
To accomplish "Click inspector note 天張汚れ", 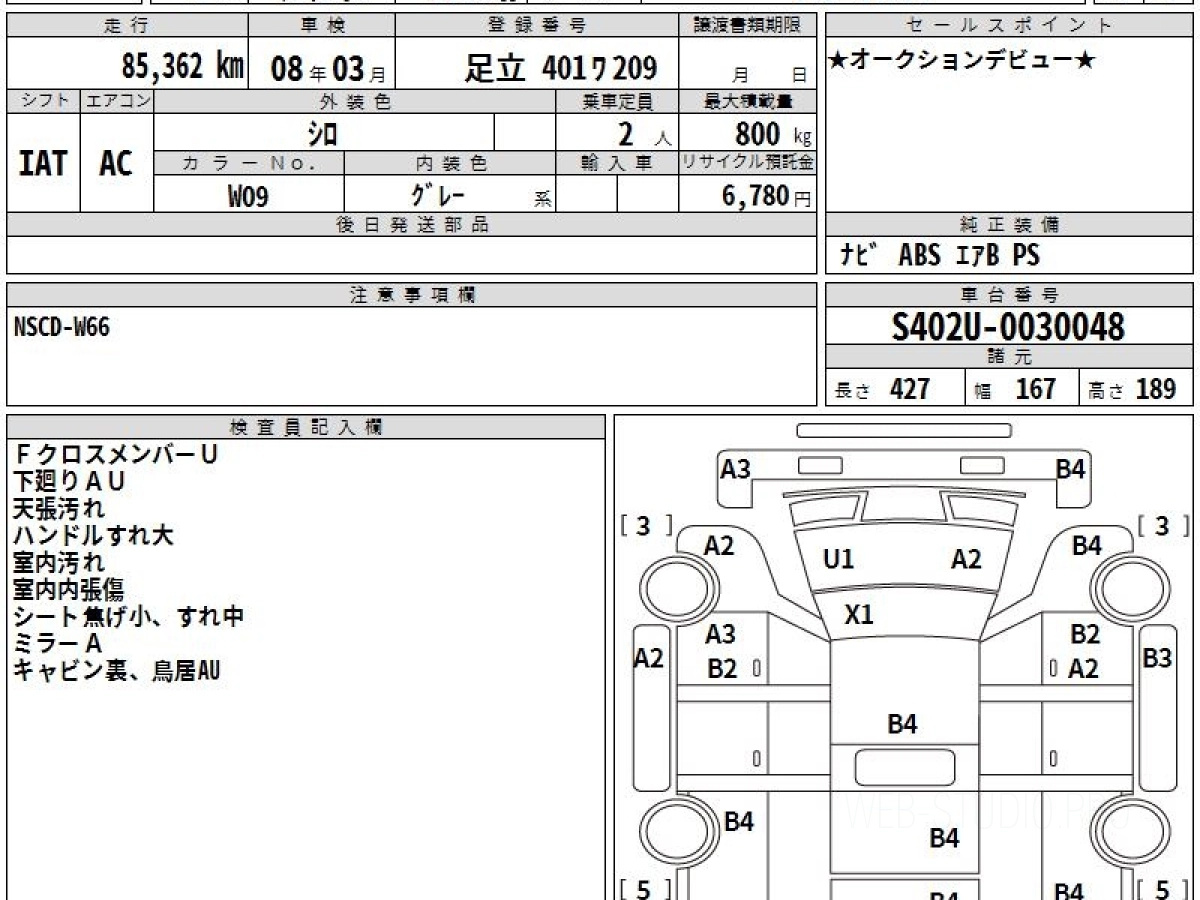I will [x=58, y=509].
